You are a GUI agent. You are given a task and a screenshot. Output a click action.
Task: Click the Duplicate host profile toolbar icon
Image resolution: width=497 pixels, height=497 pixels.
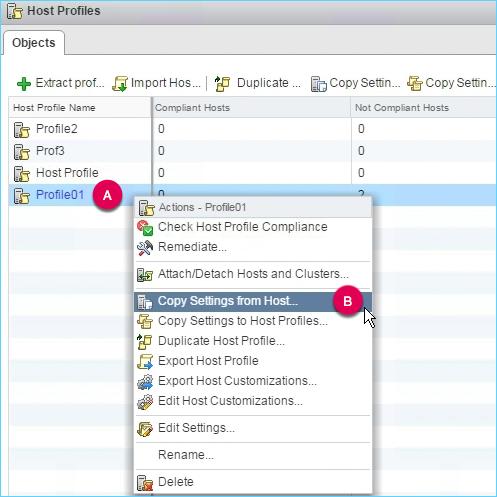click(222, 83)
